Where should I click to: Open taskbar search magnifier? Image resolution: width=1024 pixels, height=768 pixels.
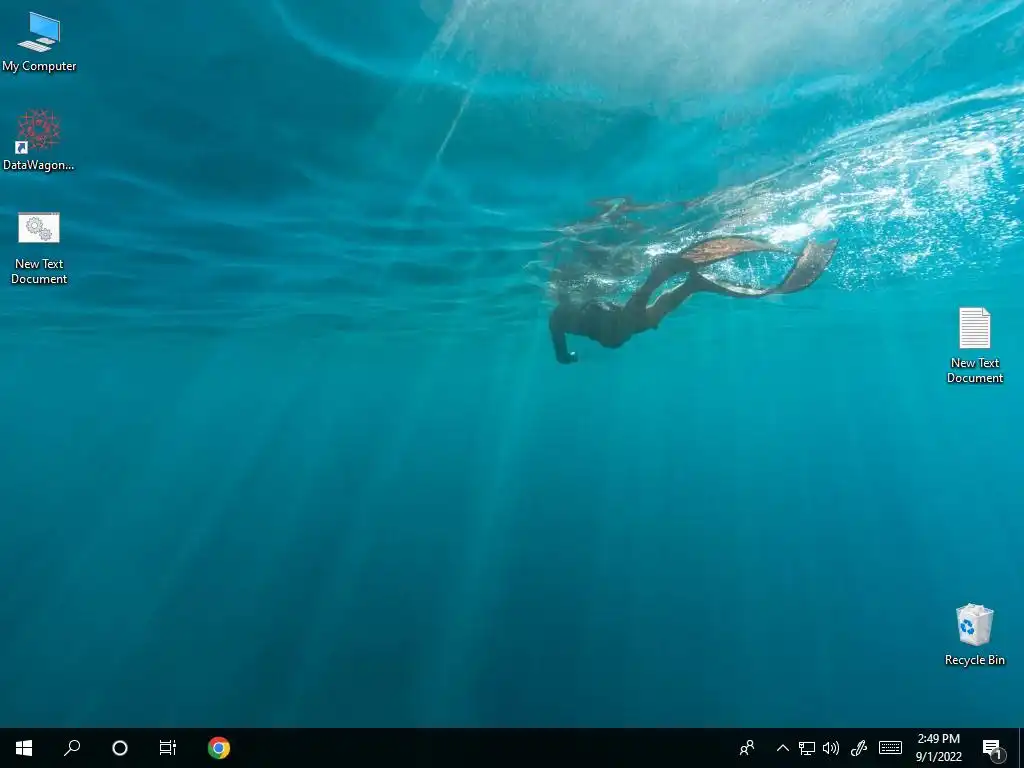pos(72,748)
